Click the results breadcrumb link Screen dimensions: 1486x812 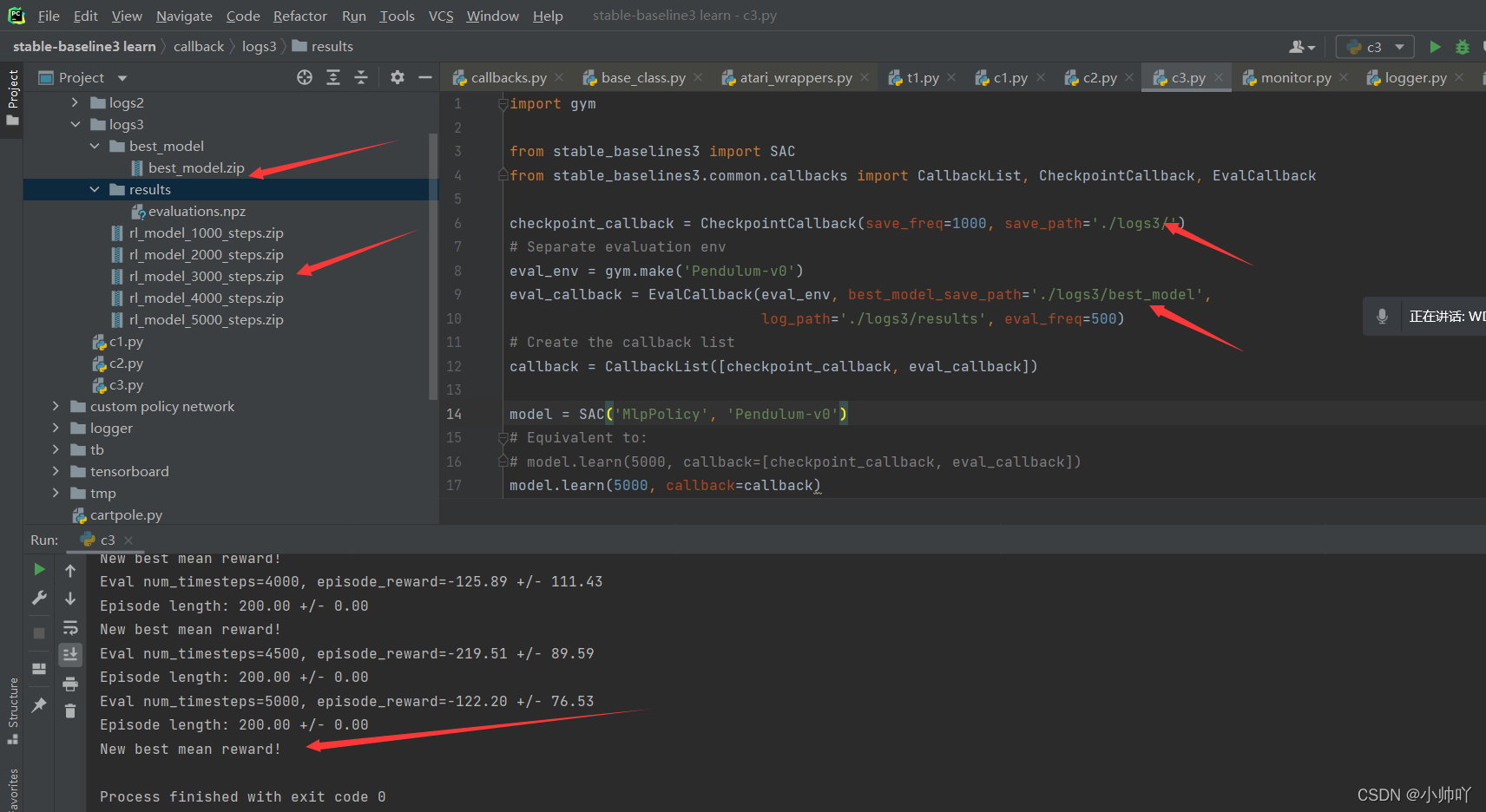332,46
